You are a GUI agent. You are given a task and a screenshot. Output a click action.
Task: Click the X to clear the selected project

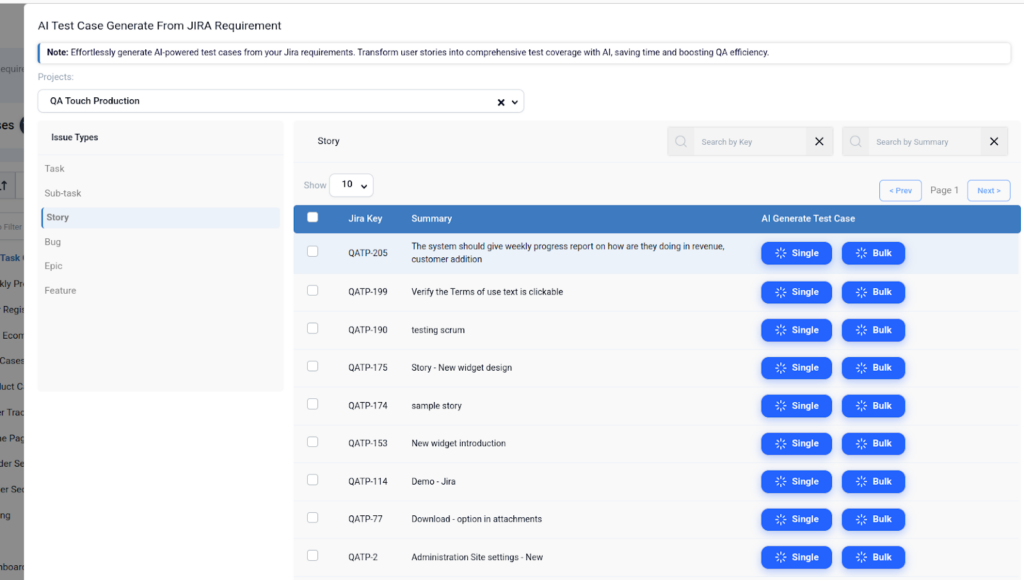pos(498,101)
